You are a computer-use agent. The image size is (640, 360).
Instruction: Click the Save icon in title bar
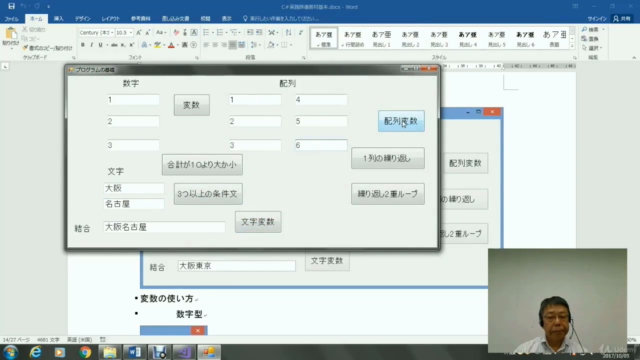[x=11, y=6]
